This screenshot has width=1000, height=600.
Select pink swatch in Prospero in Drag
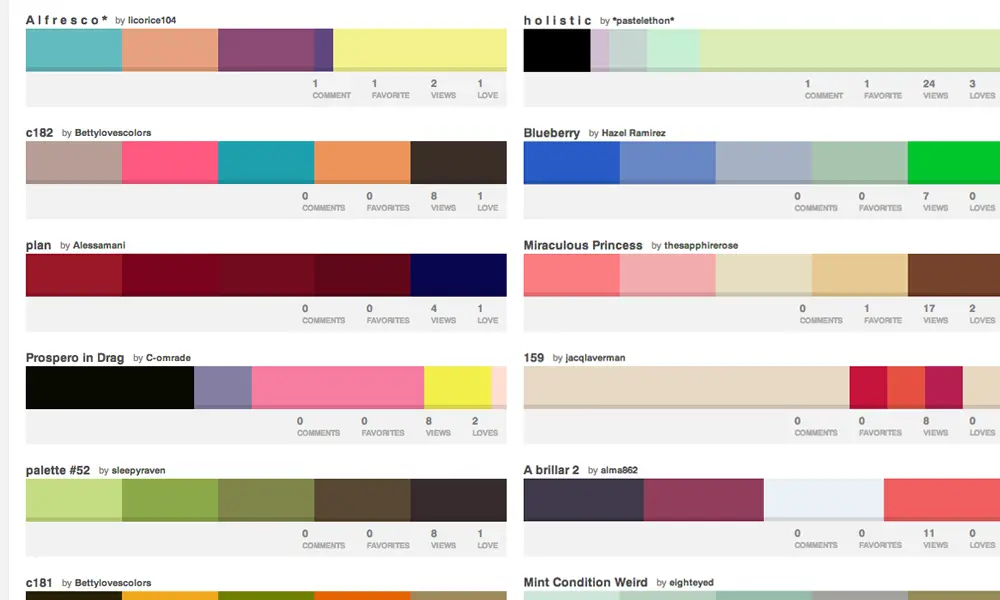point(338,388)
